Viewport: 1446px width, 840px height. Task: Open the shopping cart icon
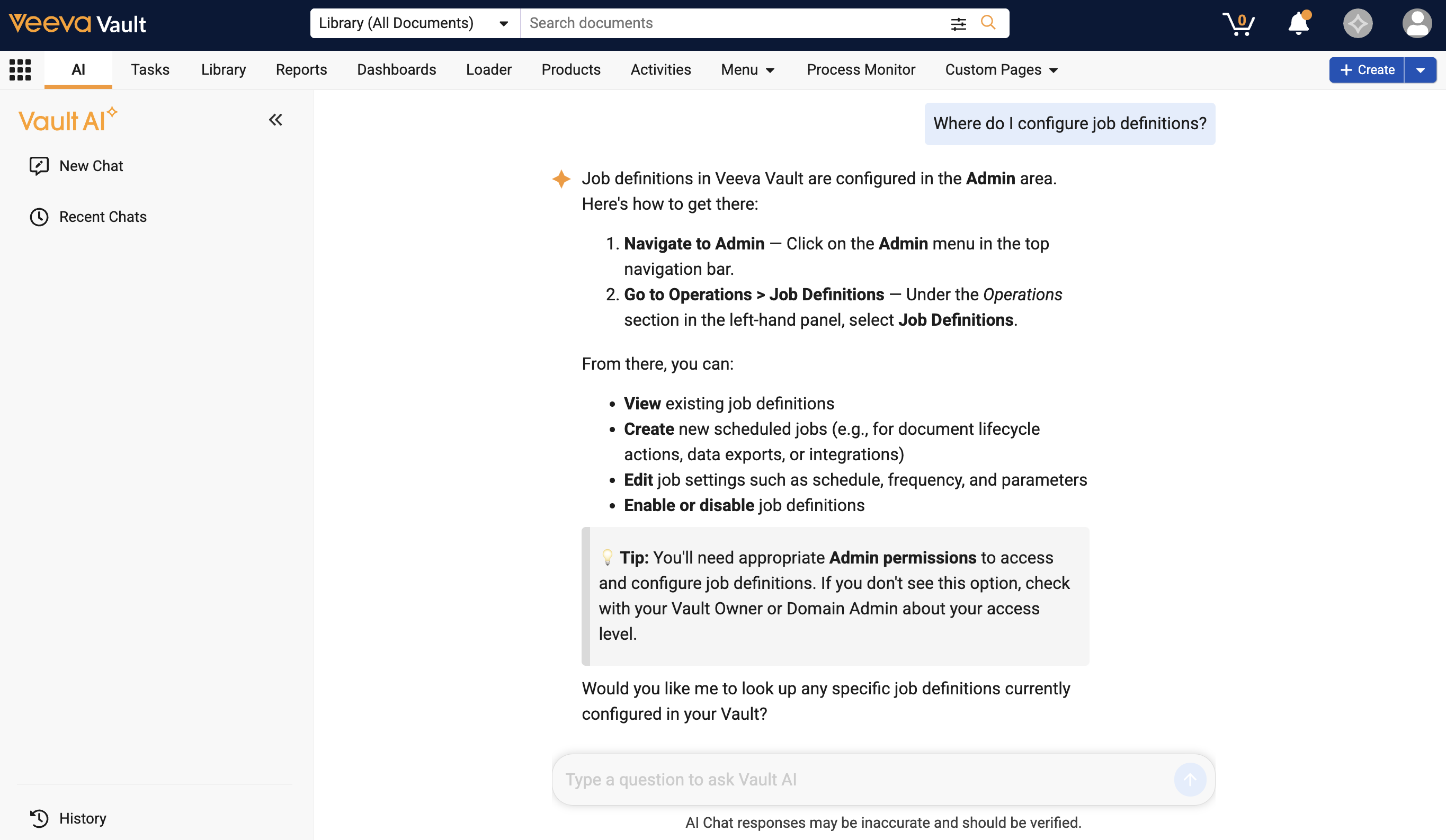click(x=1238, y=24)
